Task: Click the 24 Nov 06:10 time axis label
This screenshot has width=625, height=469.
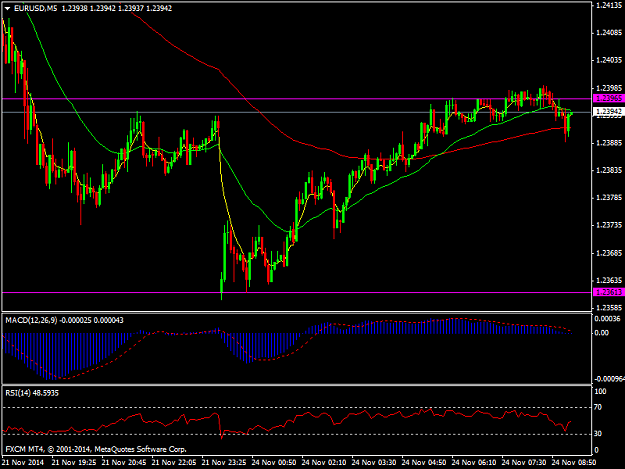Action: click(x=474, y=462)
